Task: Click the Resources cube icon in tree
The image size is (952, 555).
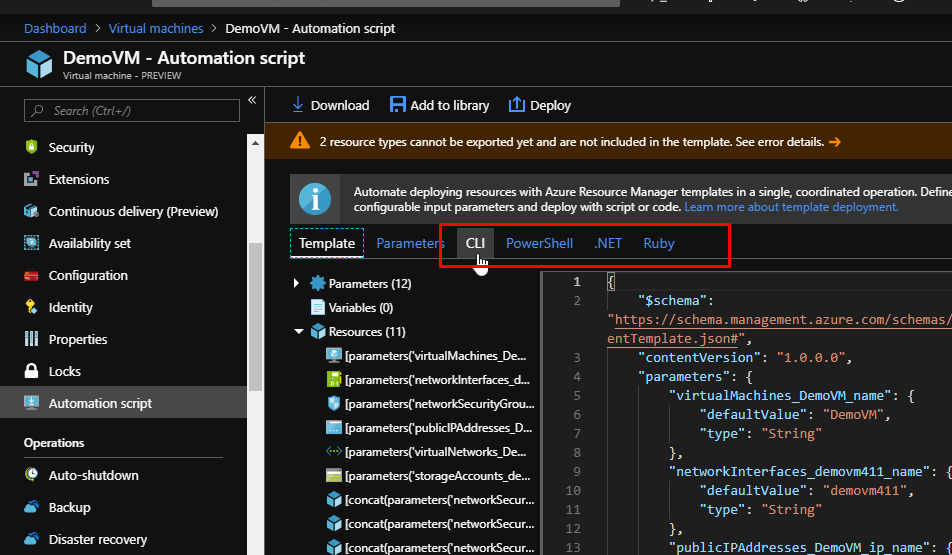Action: pyautogui.click(x=318, y=332)
